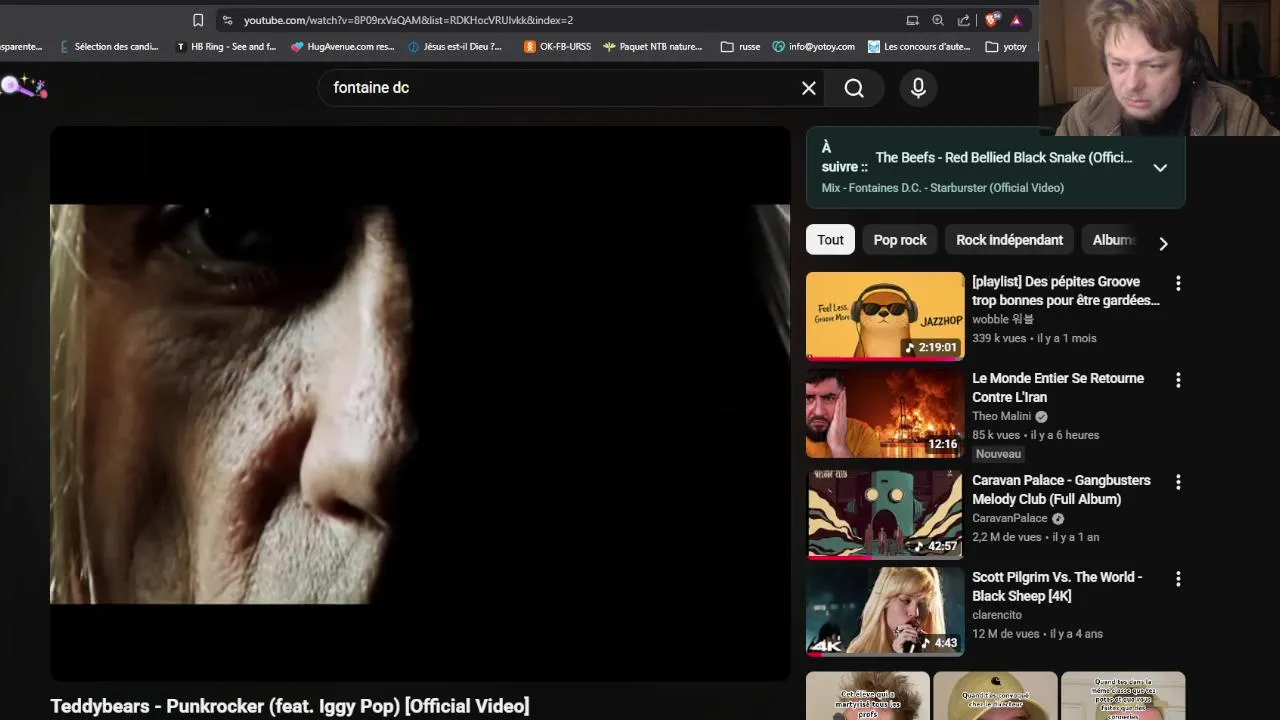
Task: Open 'Sélection des candi...' bookmark
Action: point(109,46)
